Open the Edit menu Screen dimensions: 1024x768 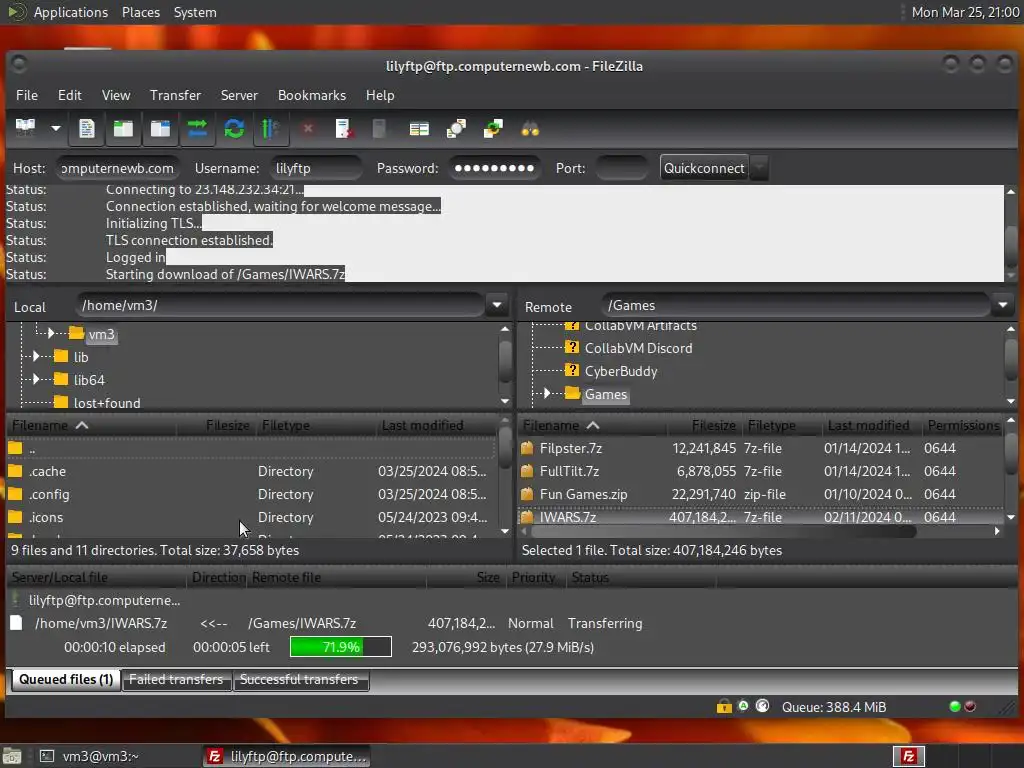click(69, 95)
